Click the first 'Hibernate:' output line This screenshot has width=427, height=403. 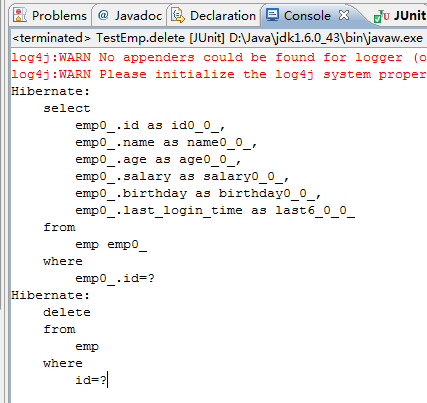pos(51,91)
